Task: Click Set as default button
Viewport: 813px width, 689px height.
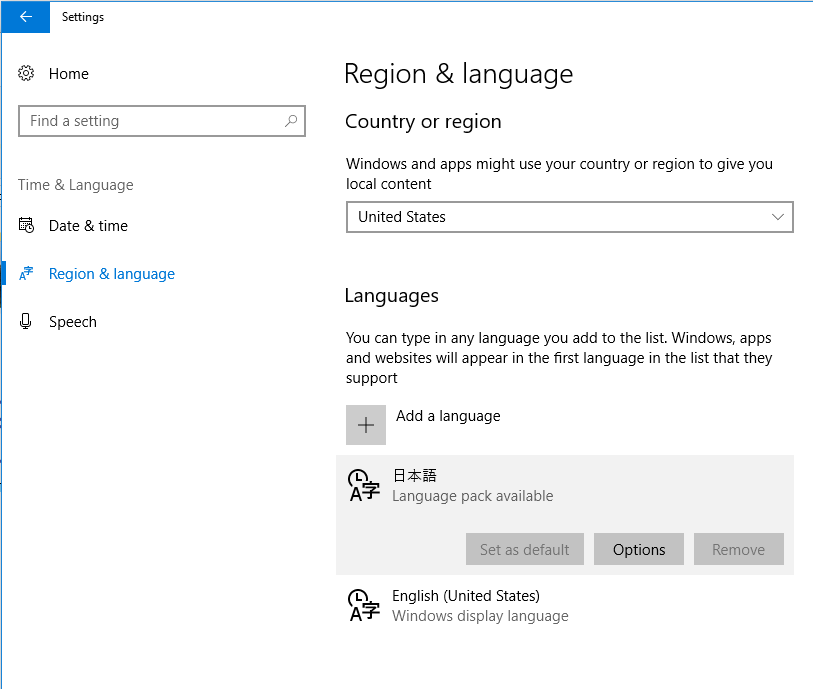Action: (525, 549)
